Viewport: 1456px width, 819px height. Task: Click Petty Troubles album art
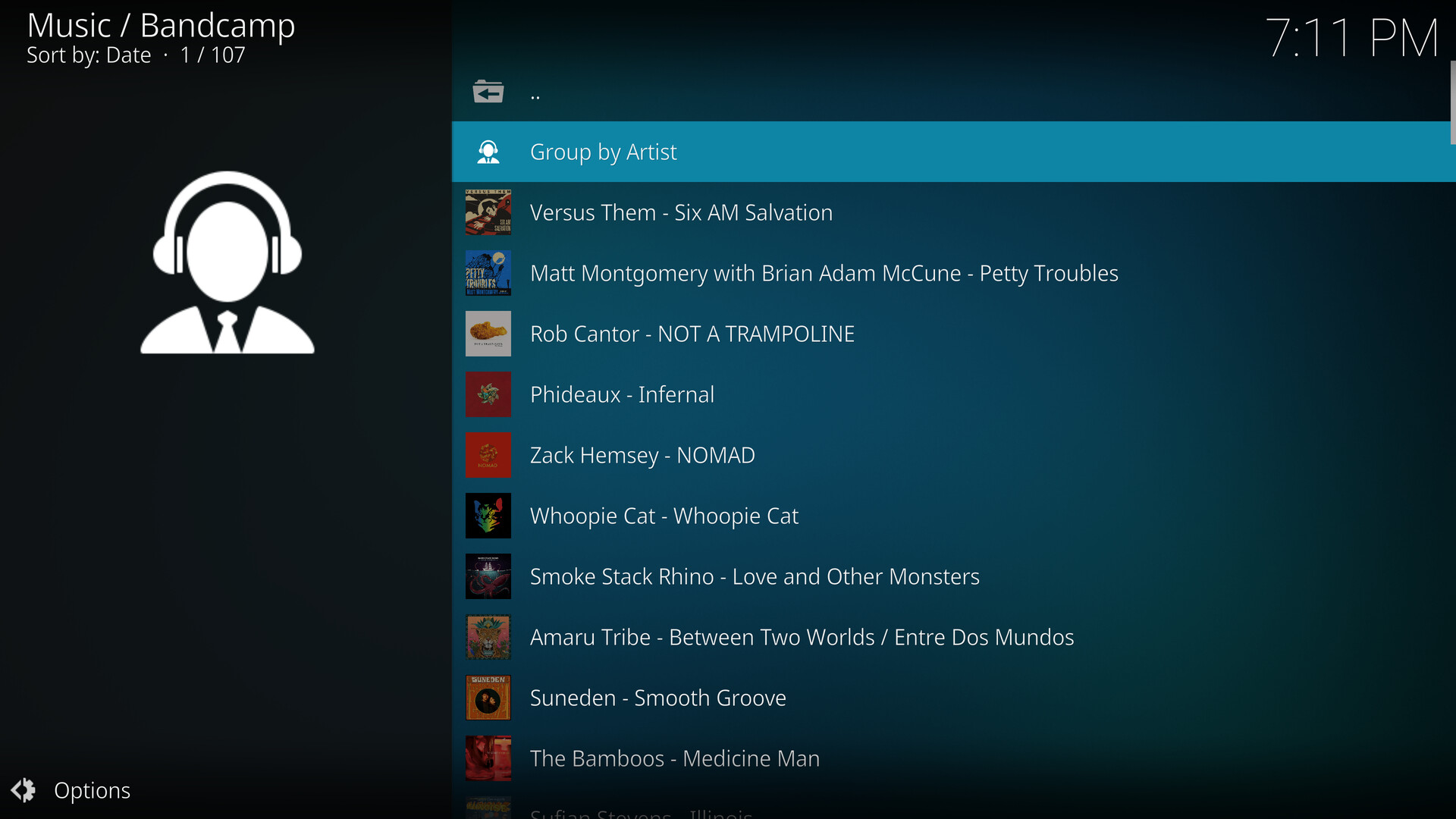pyautogui.click(x=488, y=273)
